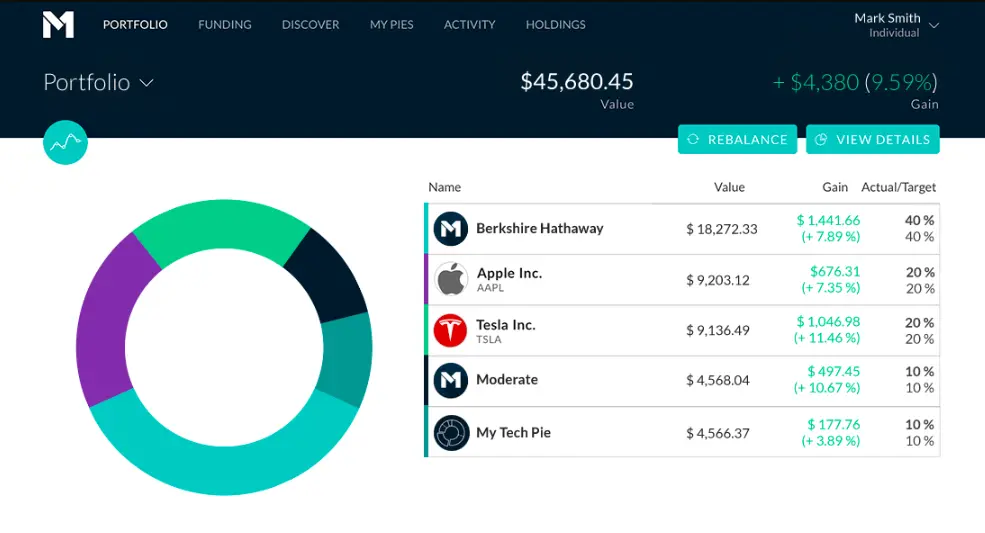Click the gain $ 1,046.98
Viewport: 985px width, 533px height.
(x=828, y=321)
